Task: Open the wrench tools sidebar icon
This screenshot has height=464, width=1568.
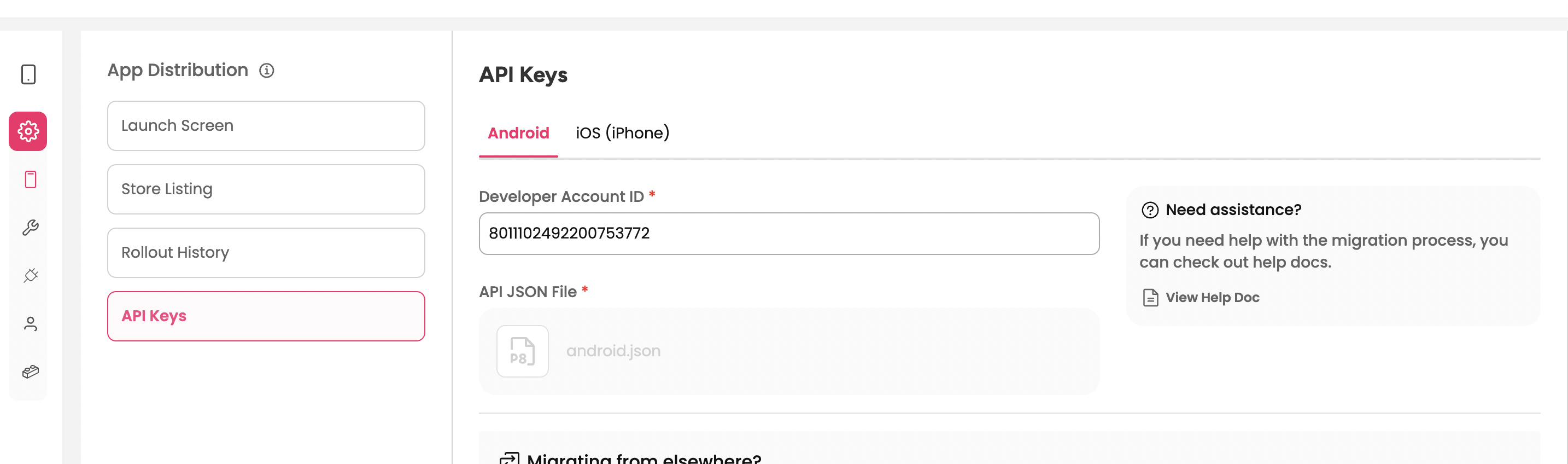Action: (x=31, y=227)
